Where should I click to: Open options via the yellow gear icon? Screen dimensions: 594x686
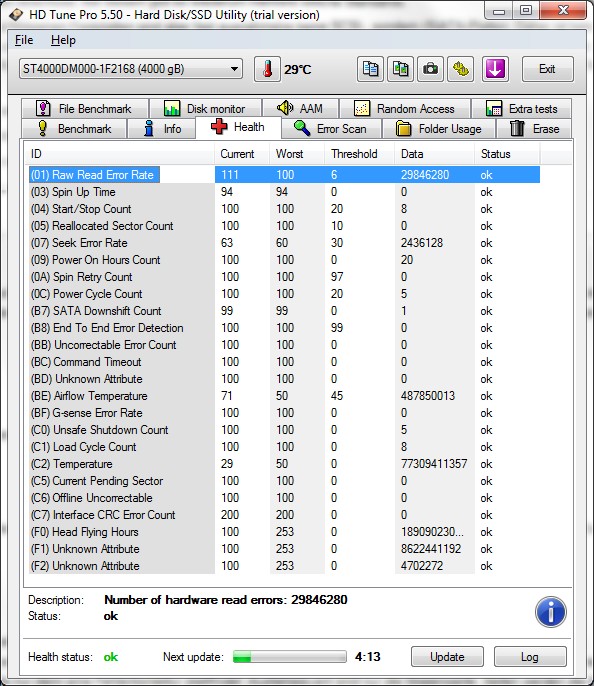[x=460, y=69]
